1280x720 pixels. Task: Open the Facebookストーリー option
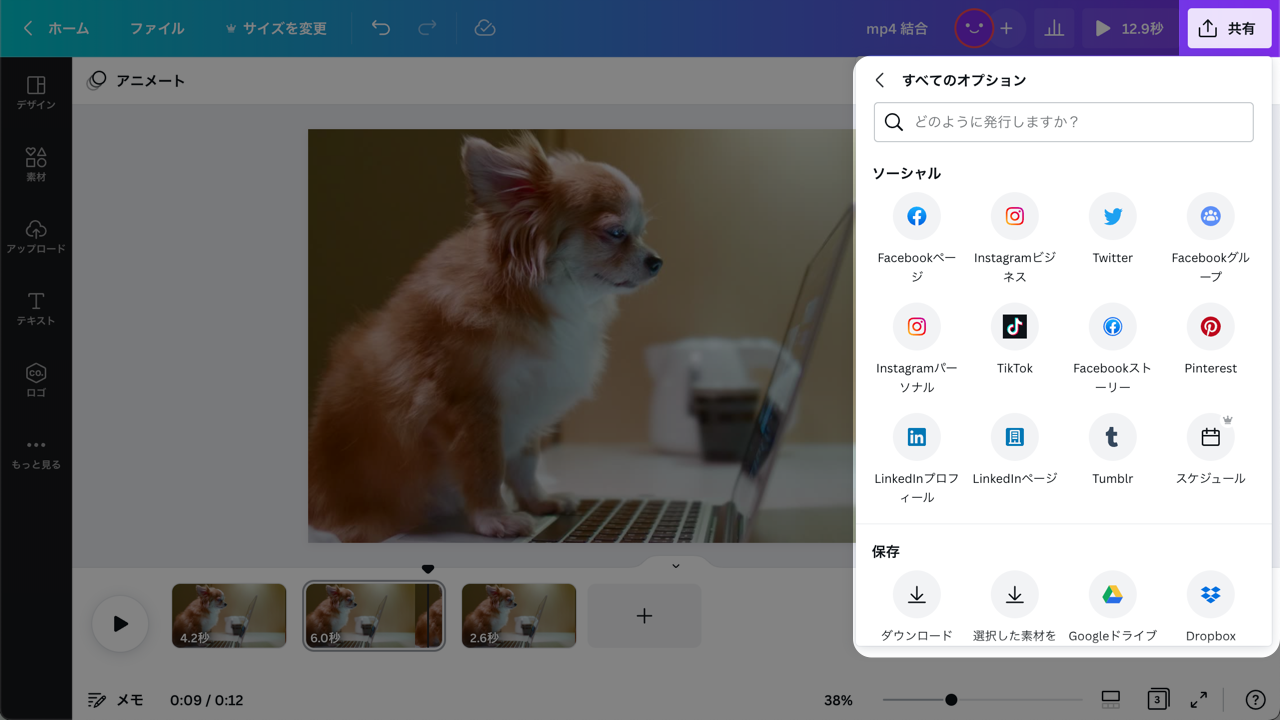coord(1112,327)
